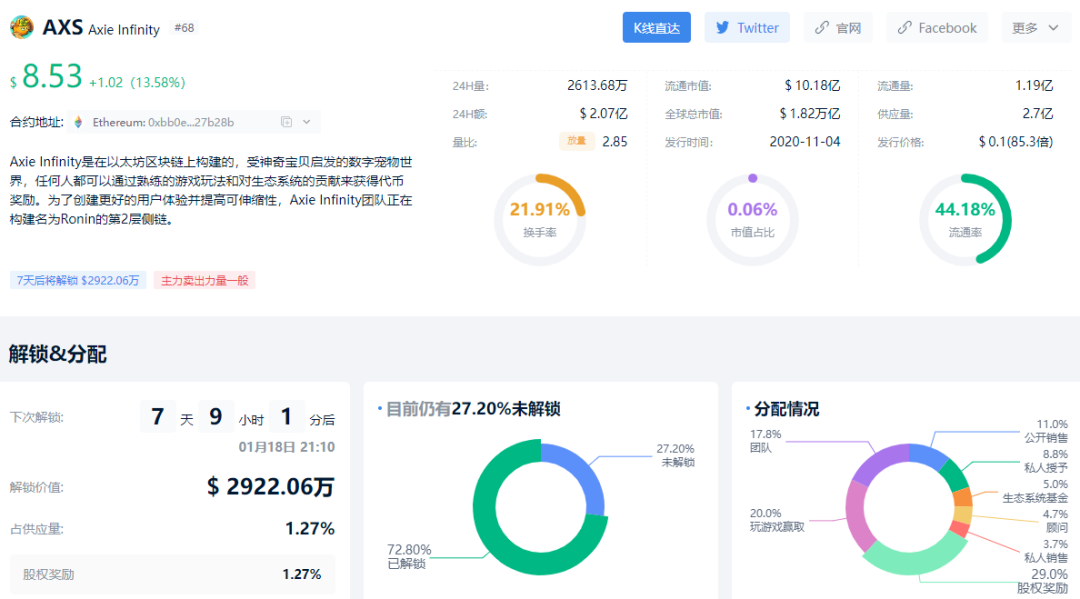
Task: Click the K线直达 button
Action: point(656,27)
